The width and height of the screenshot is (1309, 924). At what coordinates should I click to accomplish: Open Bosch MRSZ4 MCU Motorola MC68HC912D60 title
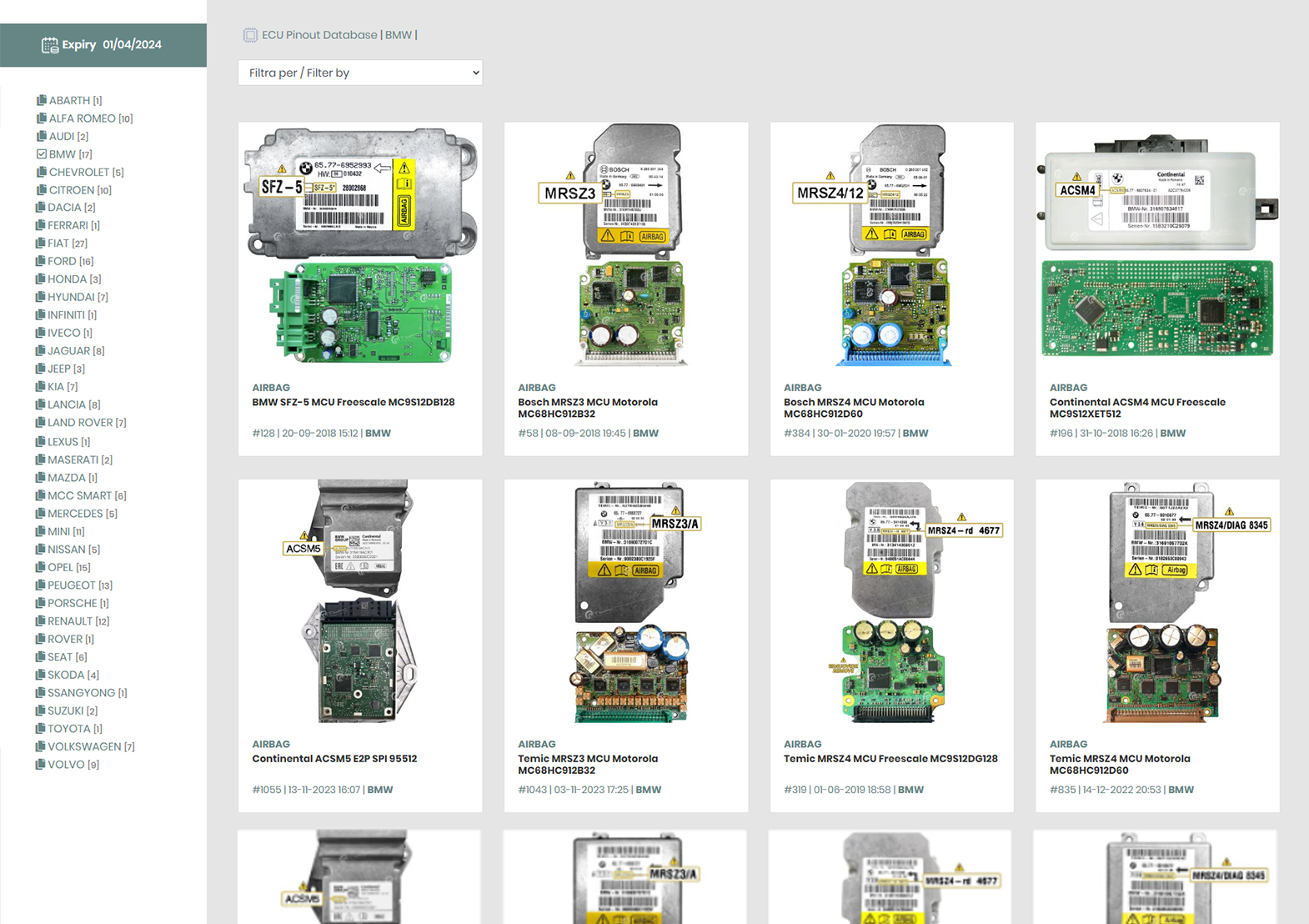click(854, 408)
